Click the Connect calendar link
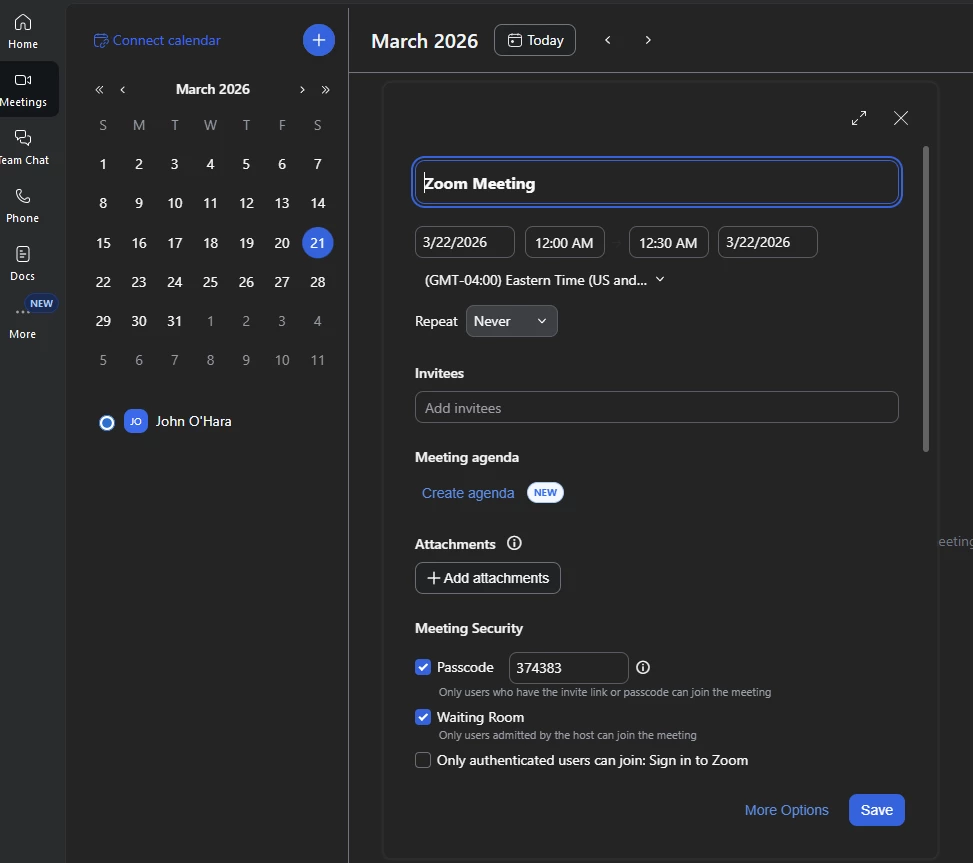Viewport: 973px width, 863px height. 157,40
